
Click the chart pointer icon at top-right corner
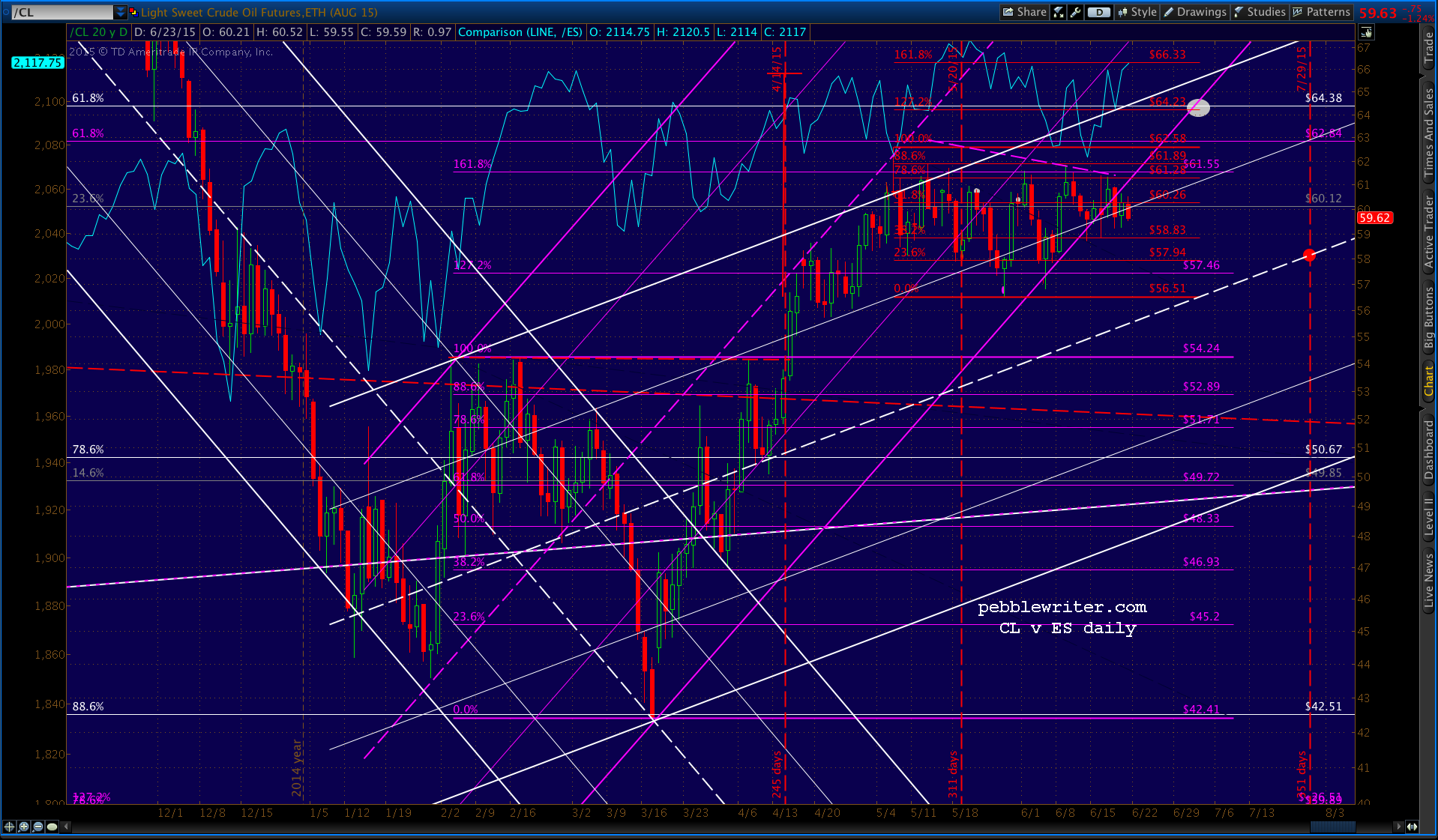click(x=1366, y=32)
